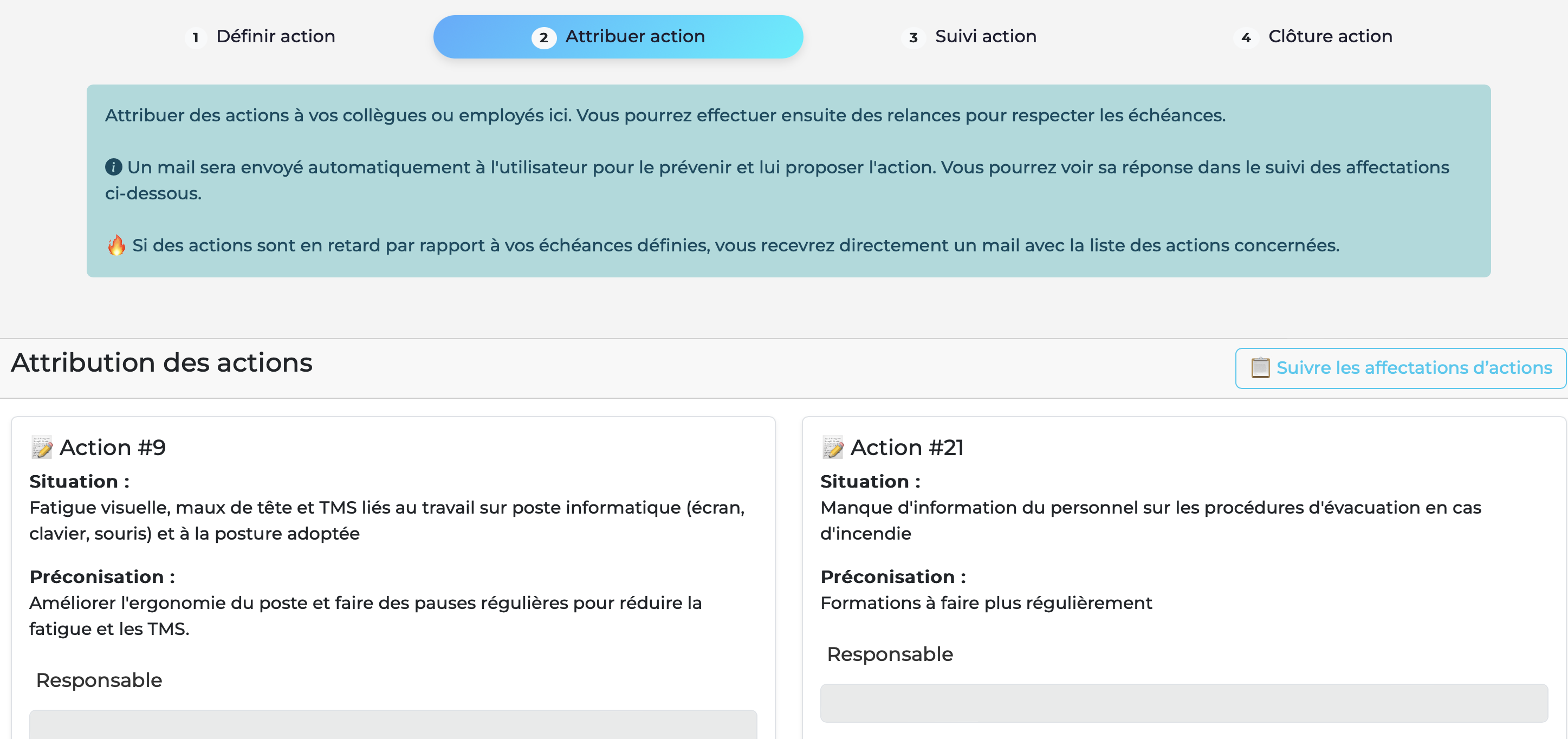Click the clipboard icon in Suivre les affectations

click(x=1260, y=368)
